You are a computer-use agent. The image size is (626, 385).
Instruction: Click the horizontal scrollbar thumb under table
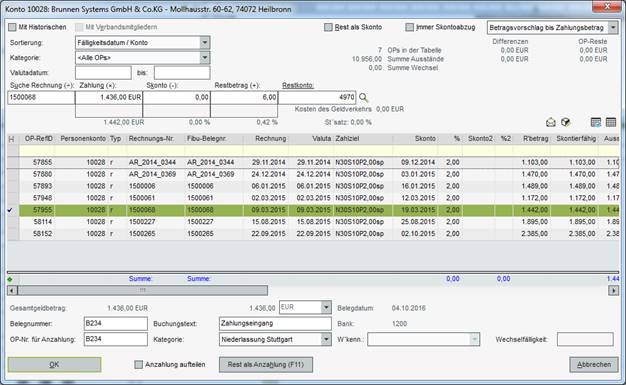pyautogui.click(x=143, y=290)
